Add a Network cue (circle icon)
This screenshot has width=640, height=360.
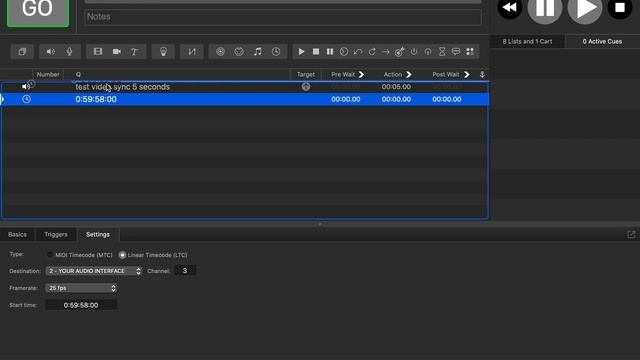point(220,52)
